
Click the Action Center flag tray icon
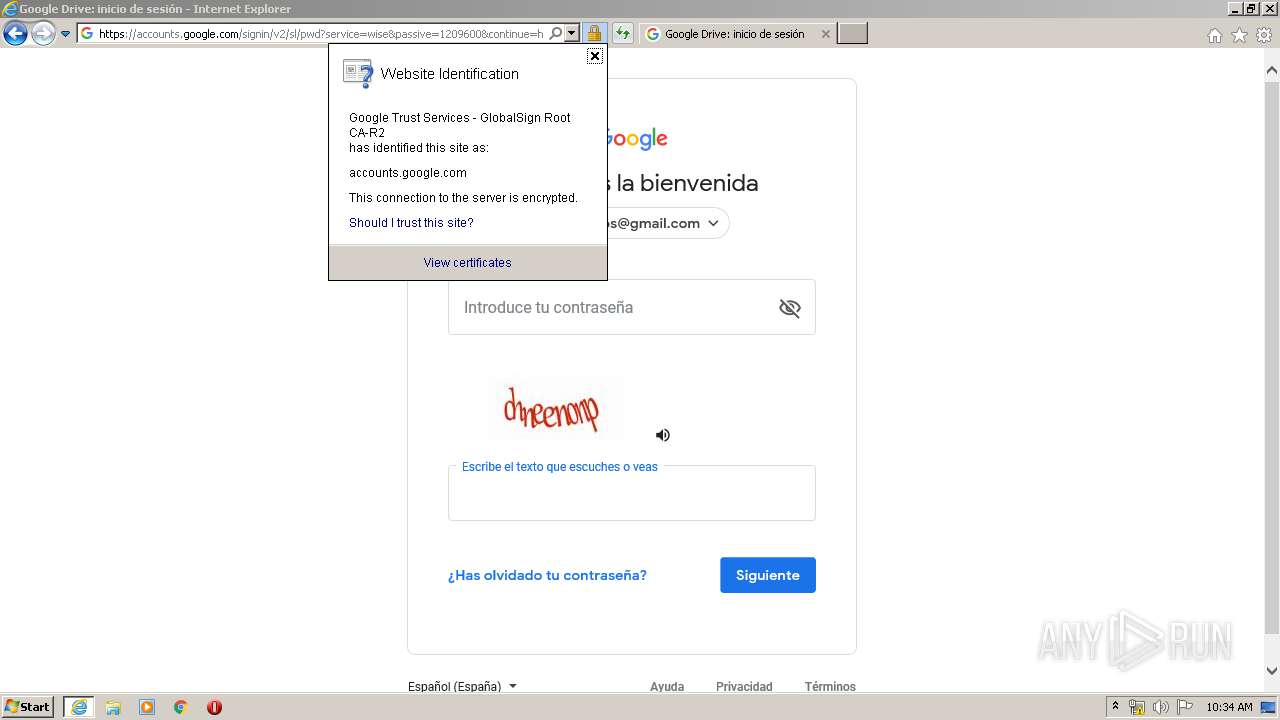pos(1185,707)
